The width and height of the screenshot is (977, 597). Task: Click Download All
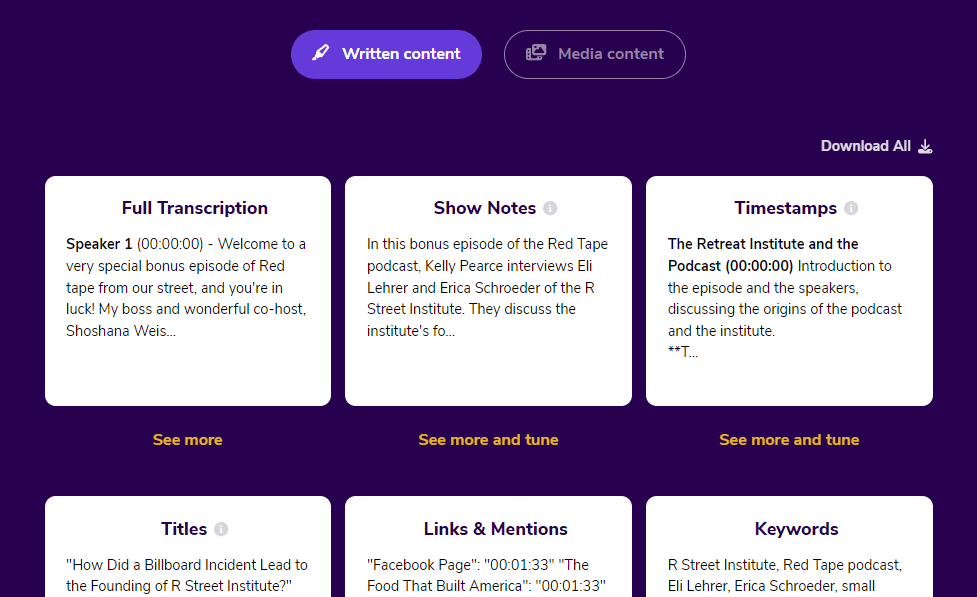865,146
